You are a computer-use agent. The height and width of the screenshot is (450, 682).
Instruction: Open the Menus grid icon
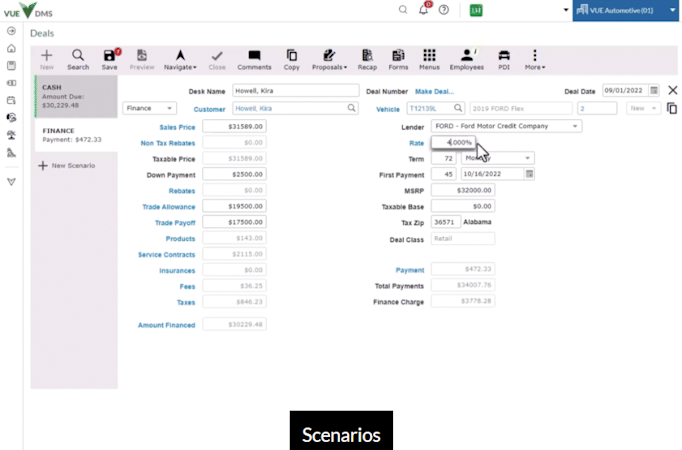(x=429, y=60)
